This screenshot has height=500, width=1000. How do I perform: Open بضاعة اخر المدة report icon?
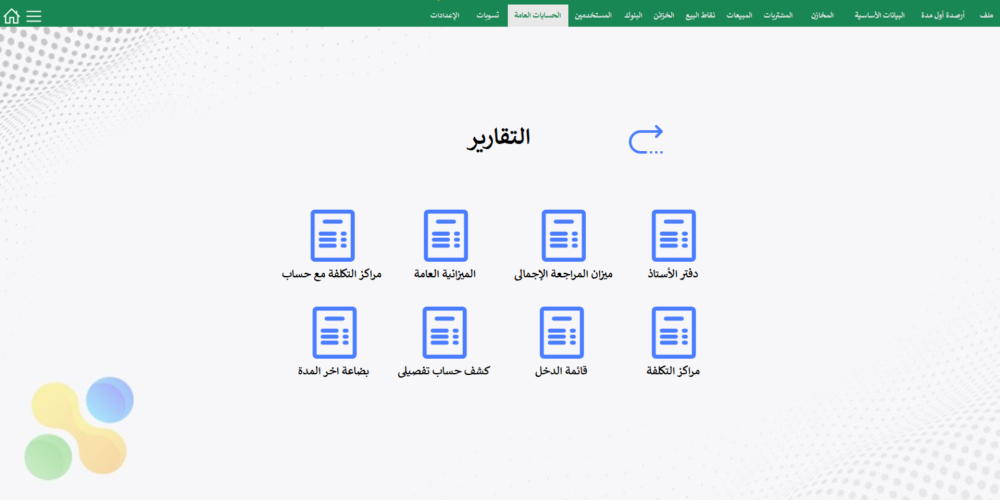(333, 333)
